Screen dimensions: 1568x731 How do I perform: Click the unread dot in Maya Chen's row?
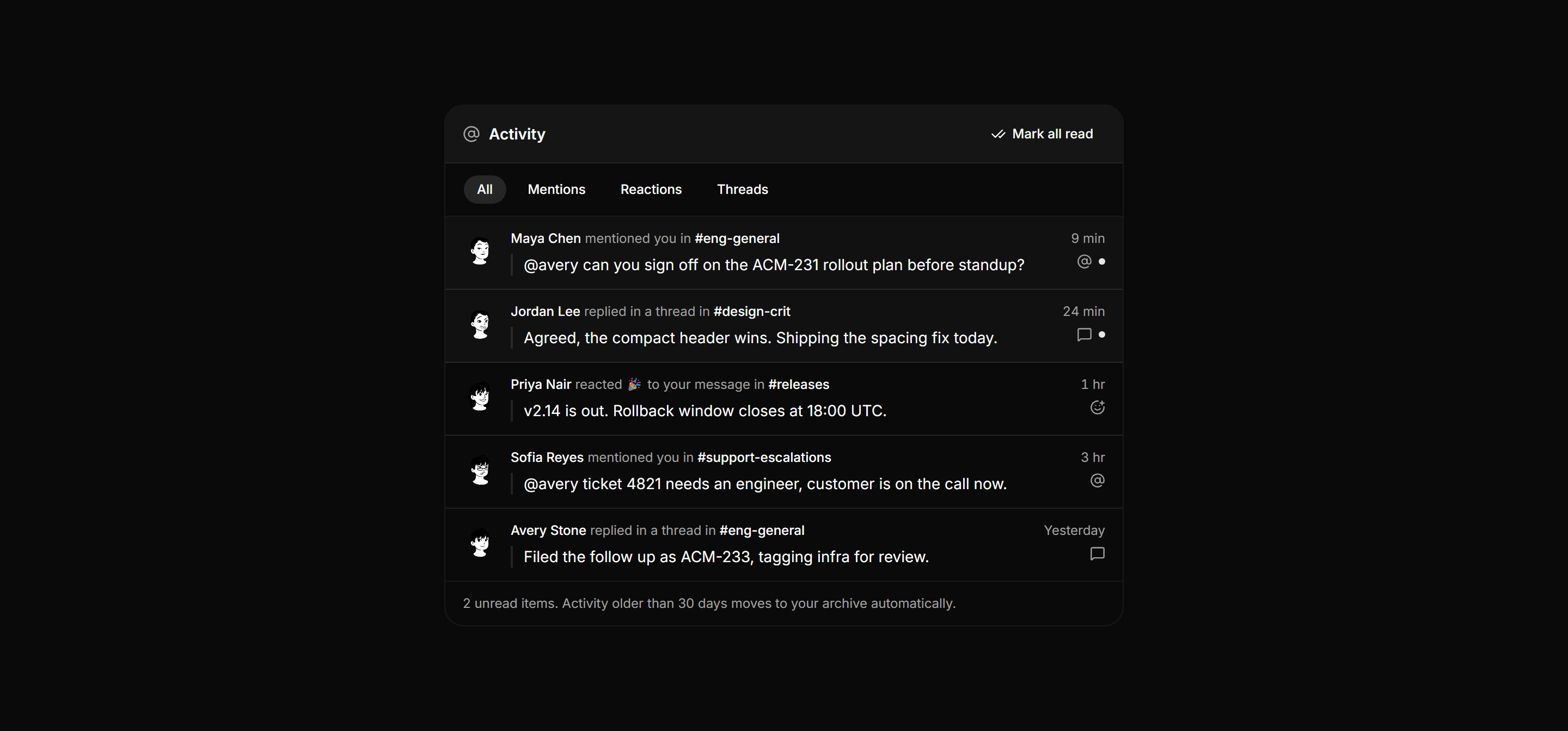[x=1102, y=261]
